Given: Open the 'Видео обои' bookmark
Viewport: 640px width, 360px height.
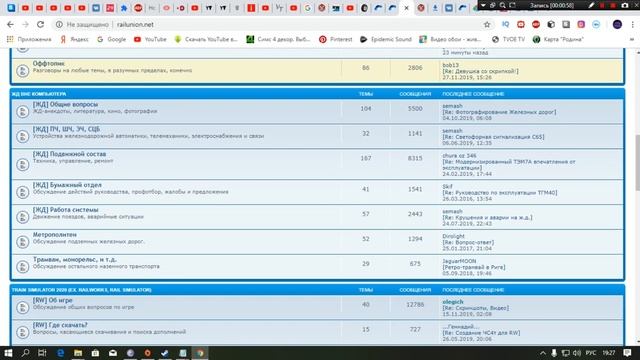Looking at the screenshot, I should [451, 39].
